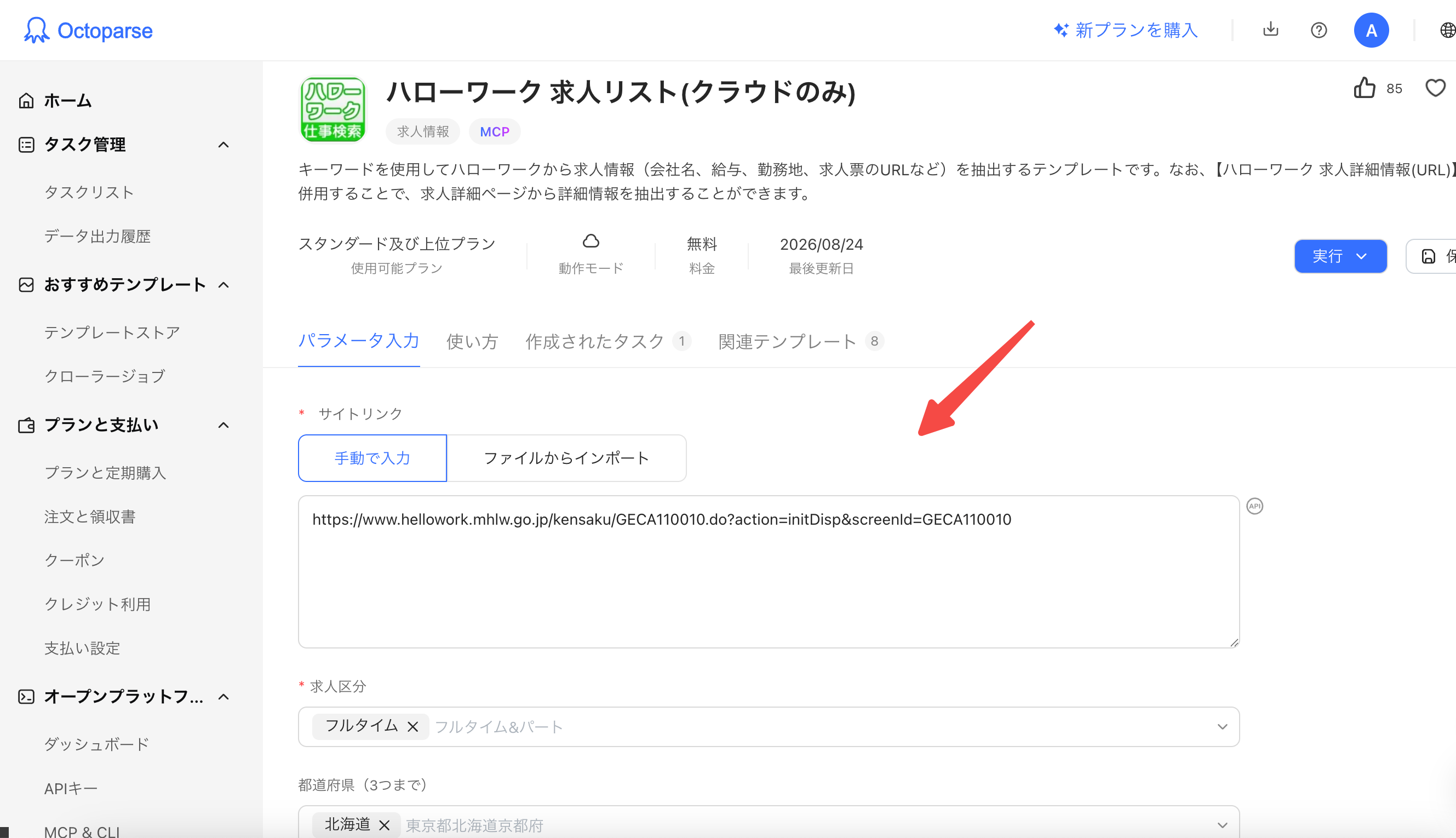Viewport: 1456px width, 838px height.
Task: Open the user avatar A menu
Action: pyautogui.click(x=1371, y=30)
